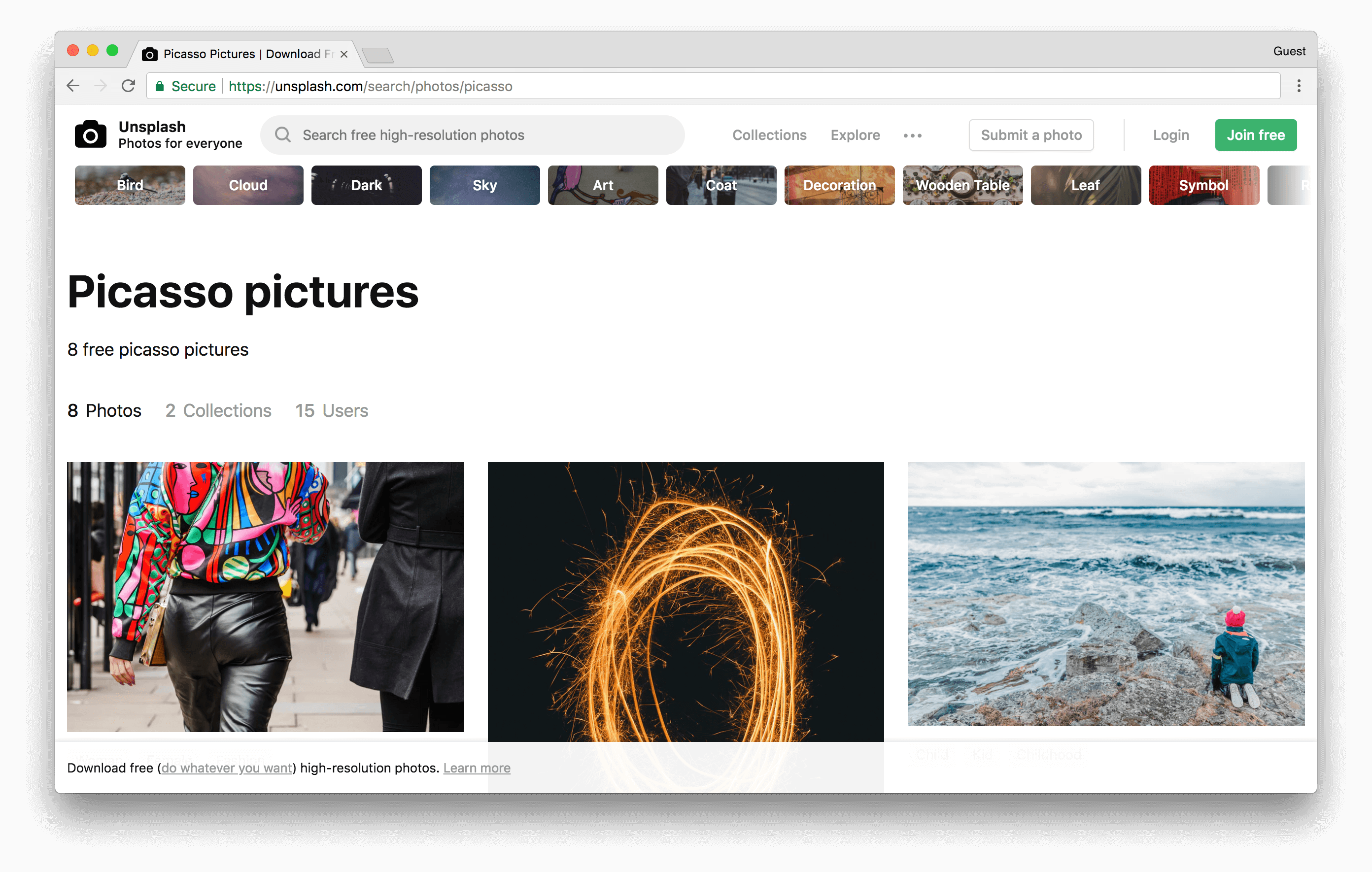Click the '8 free picasso pictures' text
1372x872 pixels.
pyautogui.click(x=158, y=349)
